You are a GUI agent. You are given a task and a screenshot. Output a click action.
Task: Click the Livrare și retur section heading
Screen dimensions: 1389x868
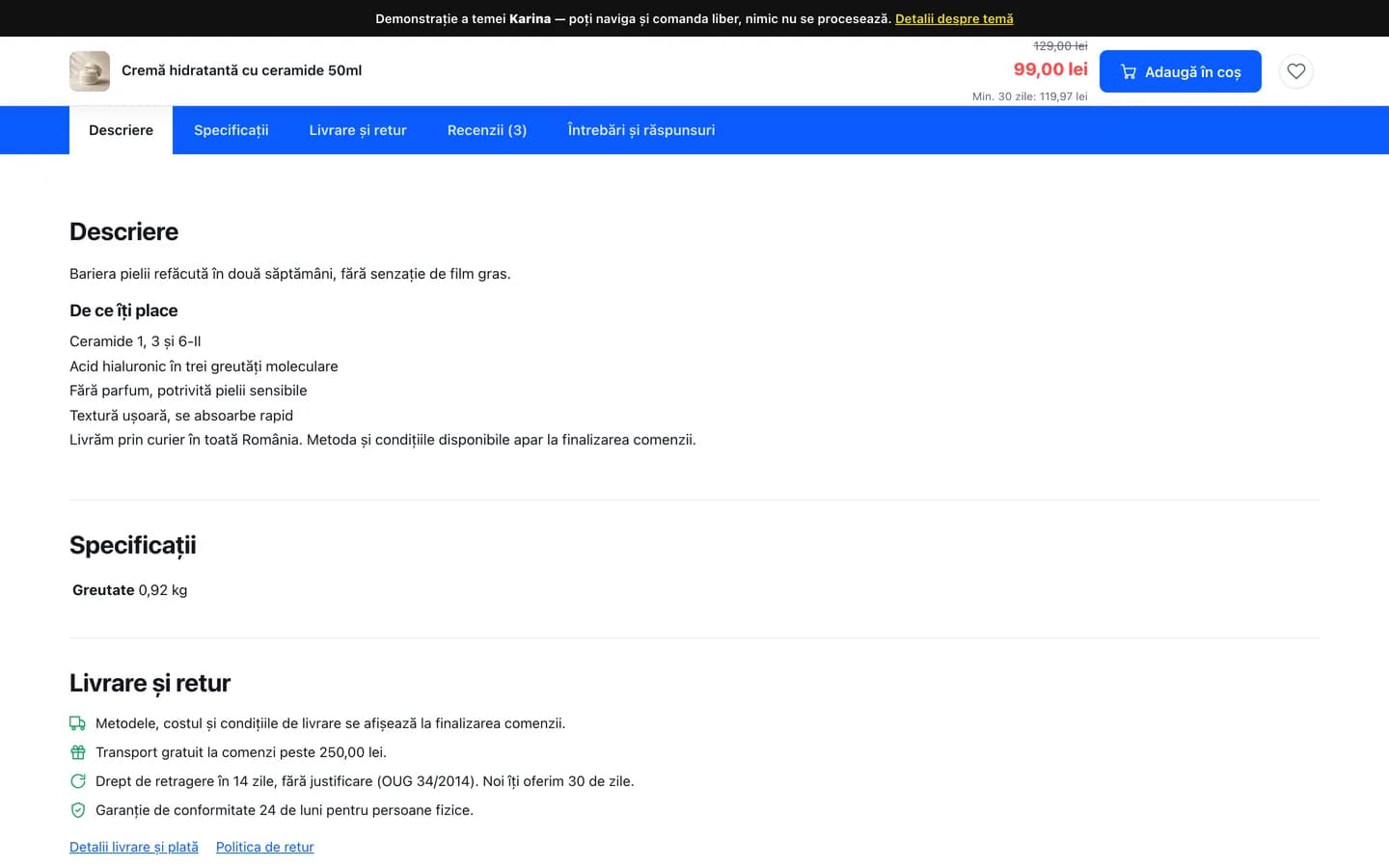click(x=150, y=683)
